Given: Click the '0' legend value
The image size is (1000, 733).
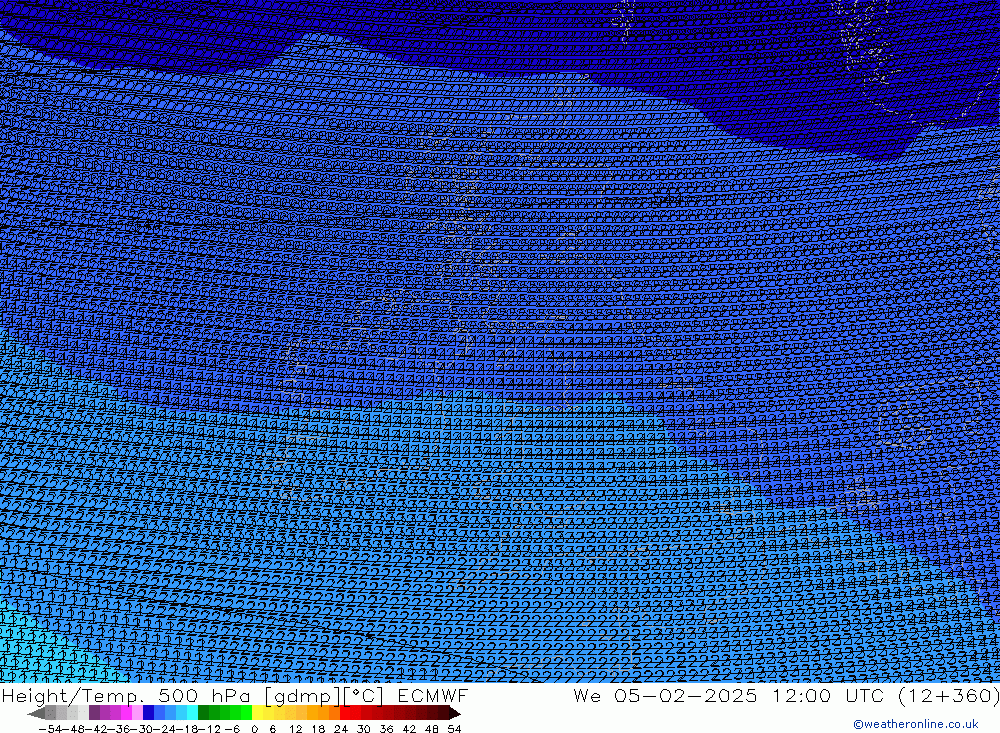Looking at the screenshot, I should click(254, 729).
